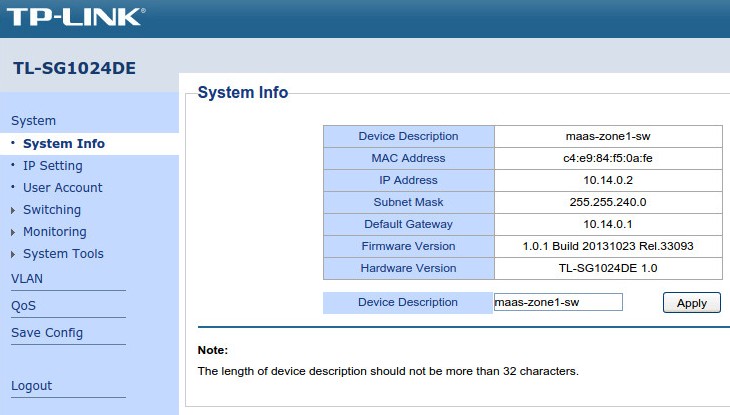Click the Subnet Mask label cell
The height and width of the screenshot is (415, 730).
[x=409, y=202]
